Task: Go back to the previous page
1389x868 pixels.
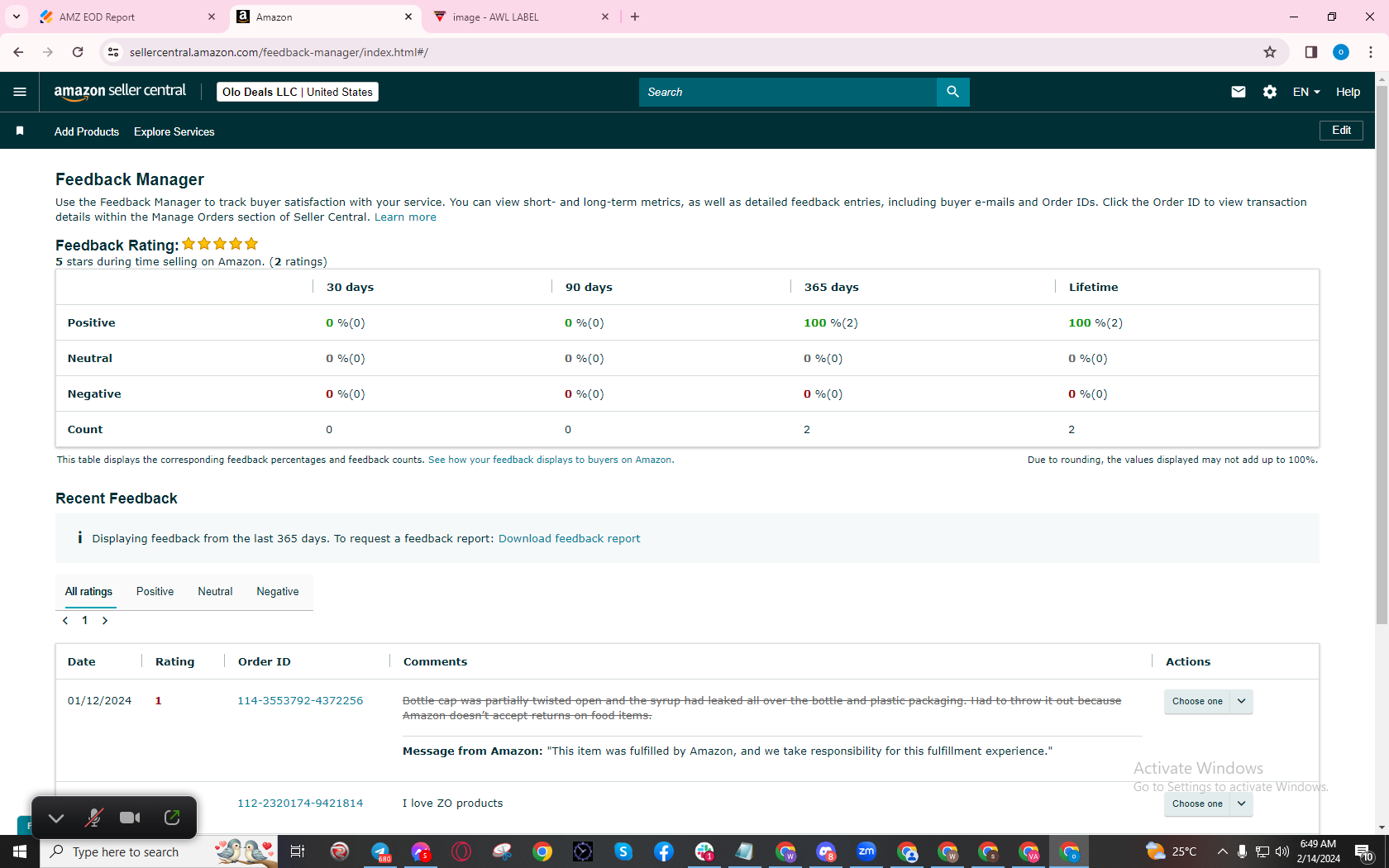Action: 18,52
